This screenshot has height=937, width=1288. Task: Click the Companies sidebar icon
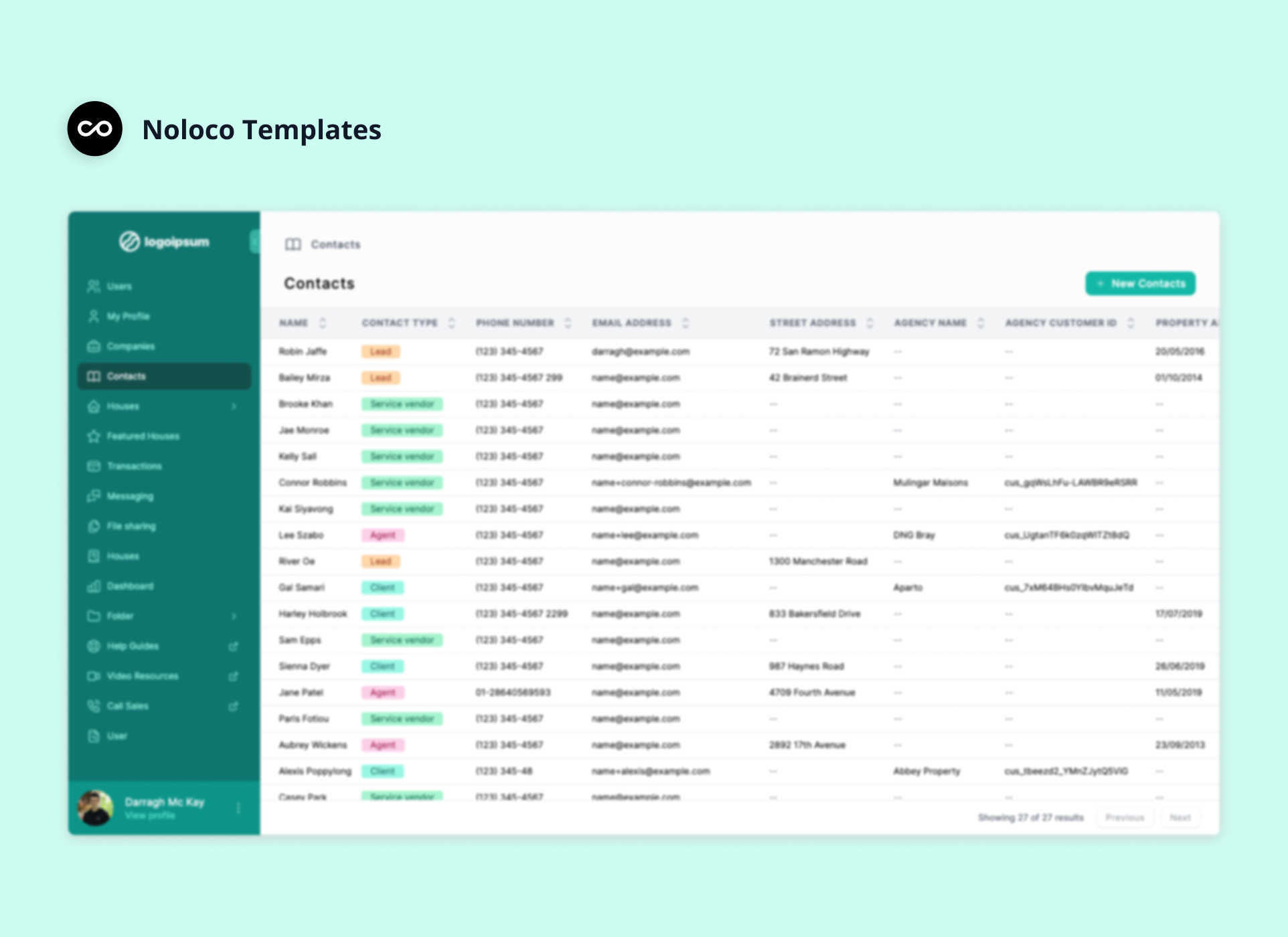pyautogui.click(x=94, y=346)
